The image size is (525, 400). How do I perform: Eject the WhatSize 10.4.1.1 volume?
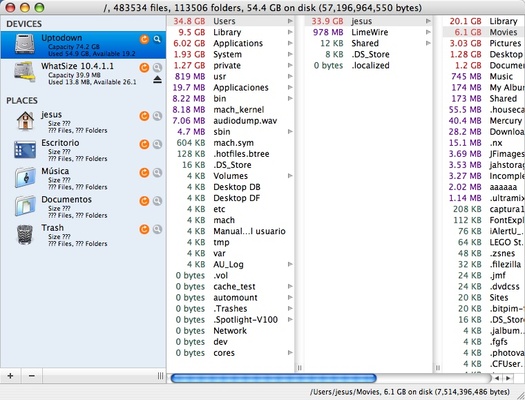(x=157, y=80)
